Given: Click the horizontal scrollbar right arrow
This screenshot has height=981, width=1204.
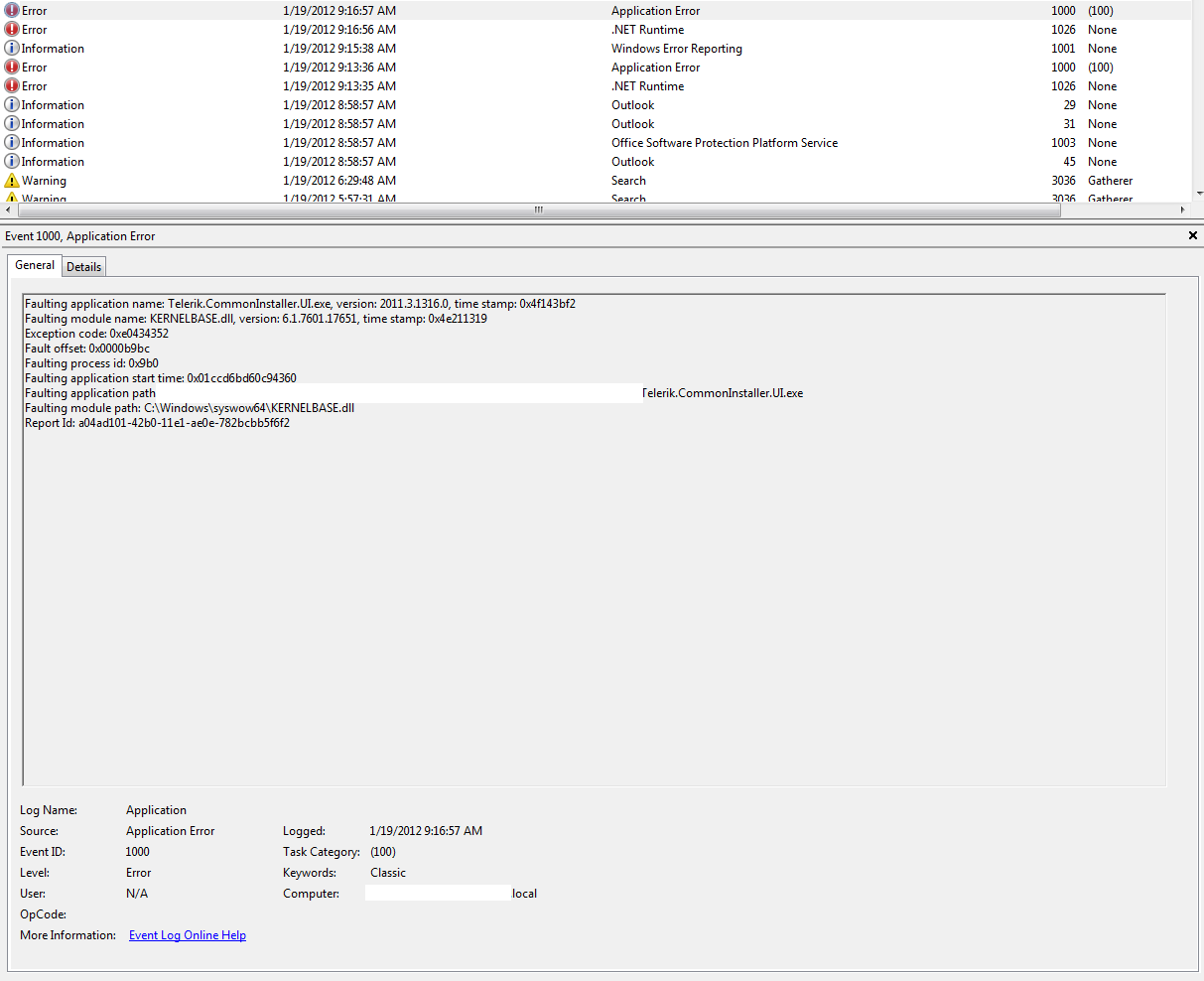Looking at the screenshot, I should (x=1182, y=210).
